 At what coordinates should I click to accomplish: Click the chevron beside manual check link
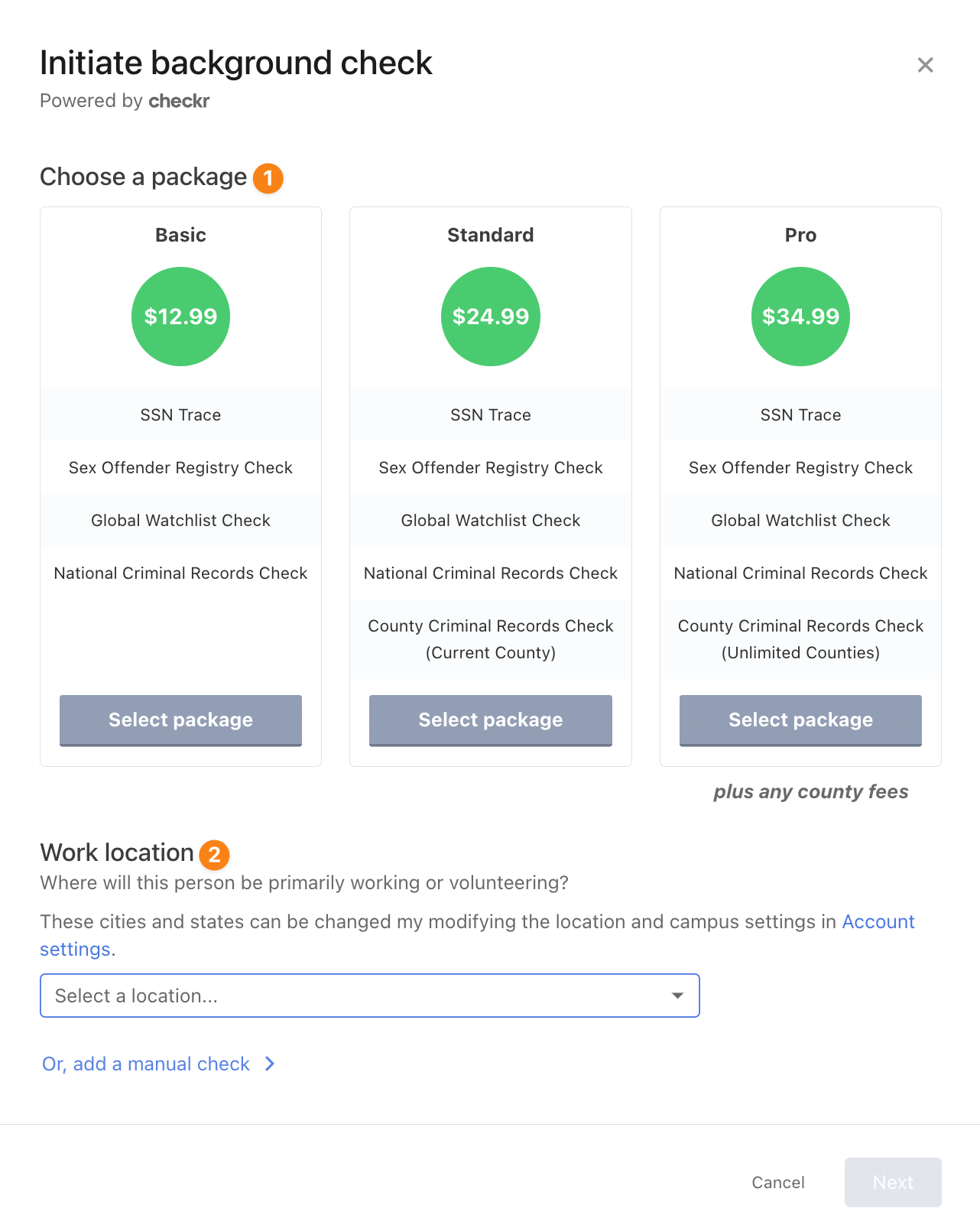(x=270, y=1064)
